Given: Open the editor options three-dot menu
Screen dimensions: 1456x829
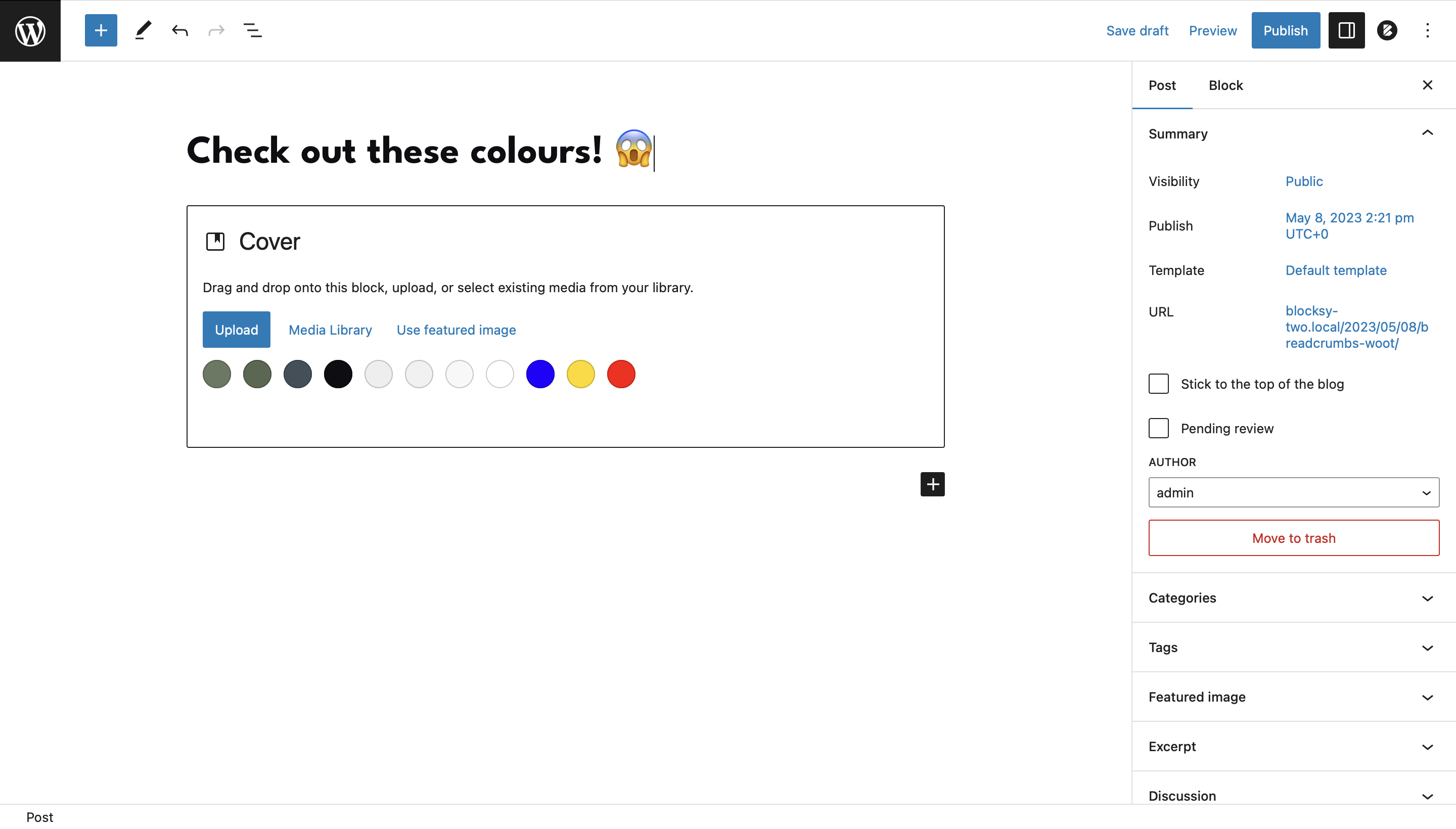Looking at the screenshot, I should click(x=1428, y=30).
